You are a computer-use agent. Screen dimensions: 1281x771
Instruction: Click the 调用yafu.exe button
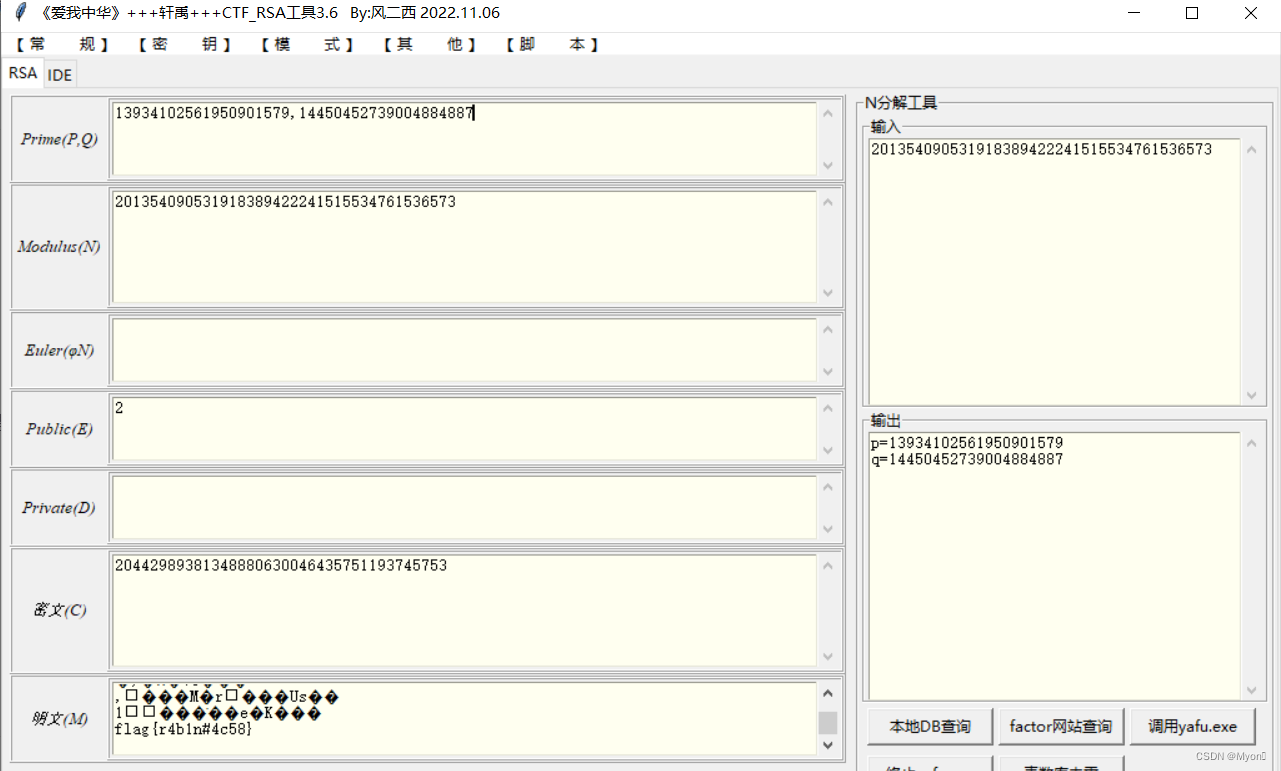coord(1192,726)
